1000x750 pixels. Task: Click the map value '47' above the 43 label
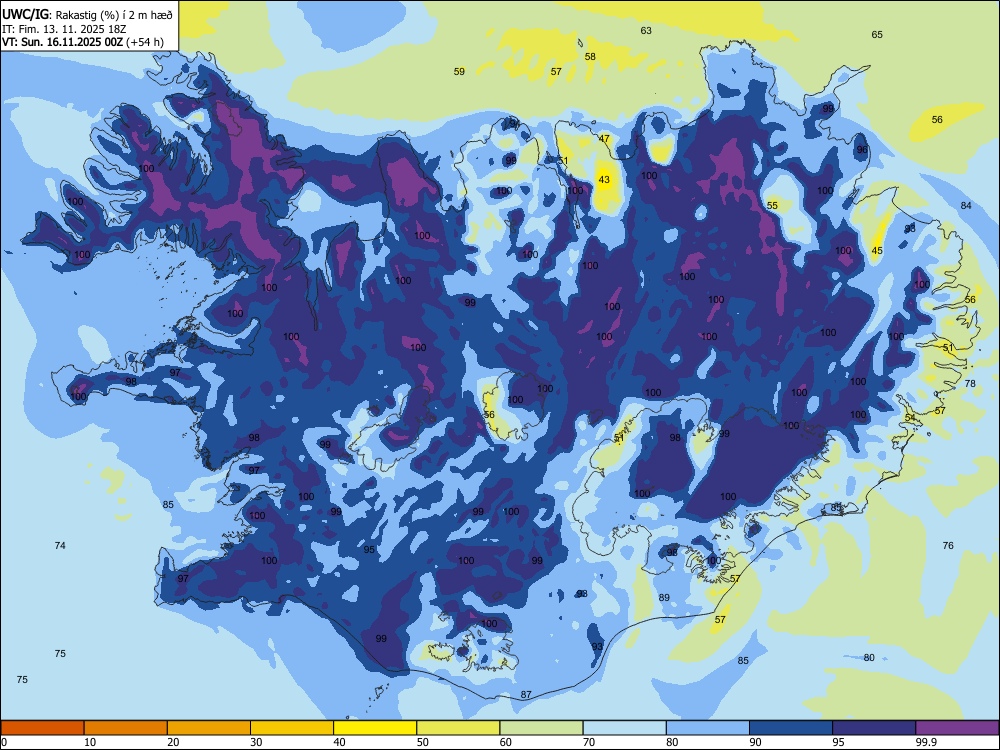[x=605, y=138]
